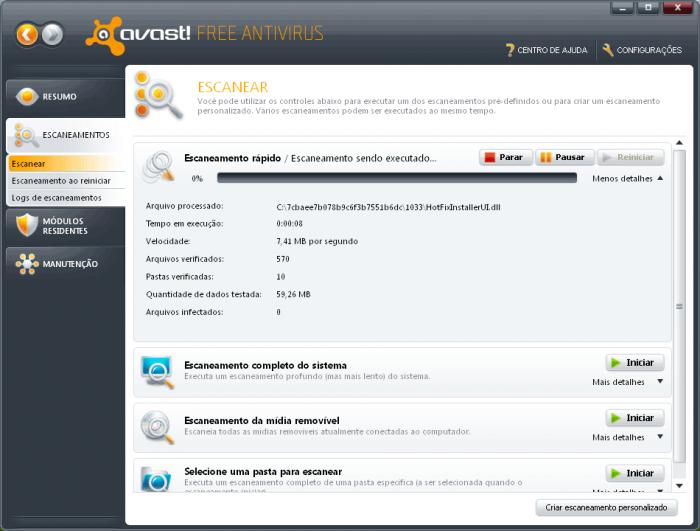Open the Módulos Residentes section
The image size is (700, 531).
pyautogui.click(x=62, y=226)
